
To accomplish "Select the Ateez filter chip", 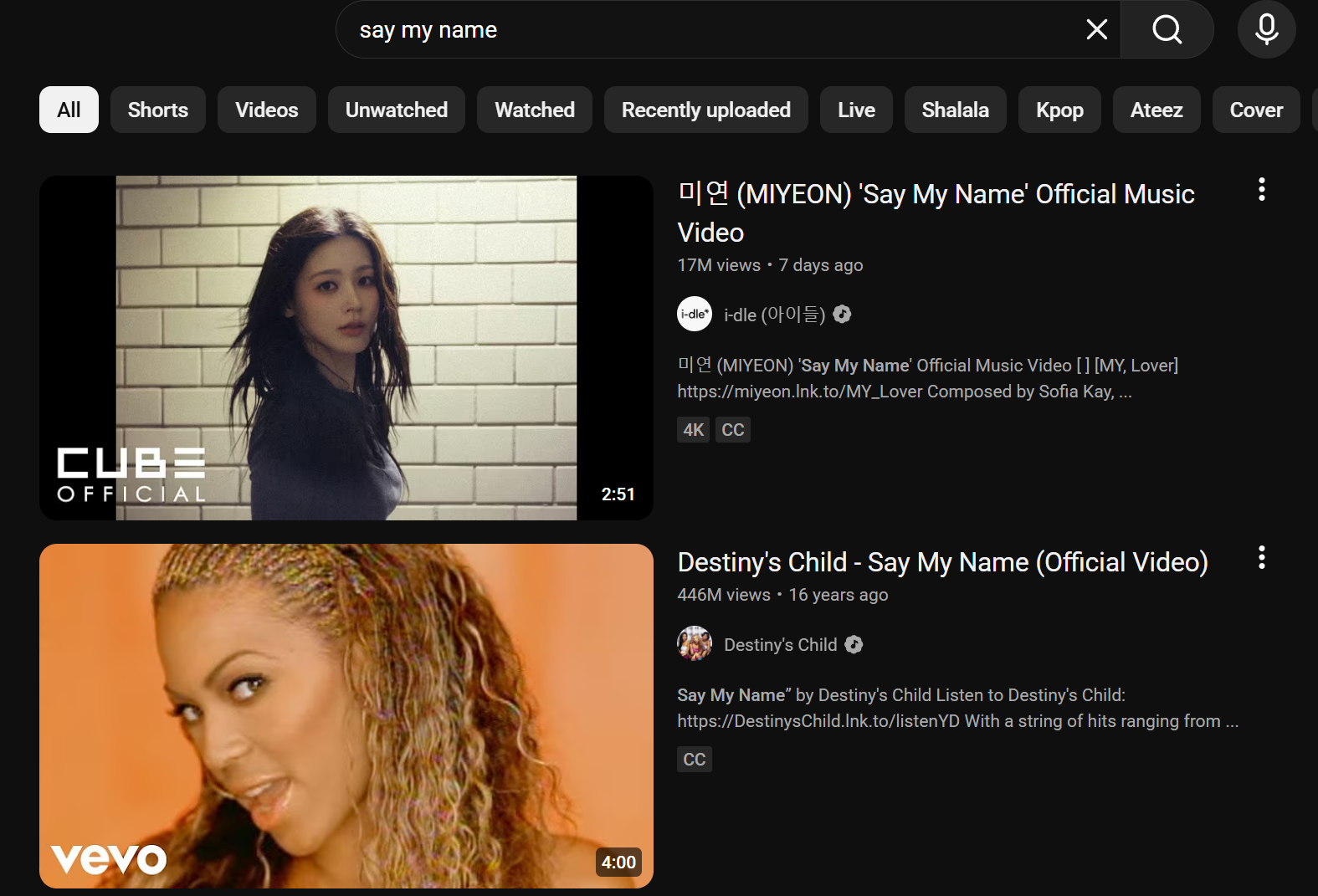I will pyautogui.click(x=1156, y=110).
